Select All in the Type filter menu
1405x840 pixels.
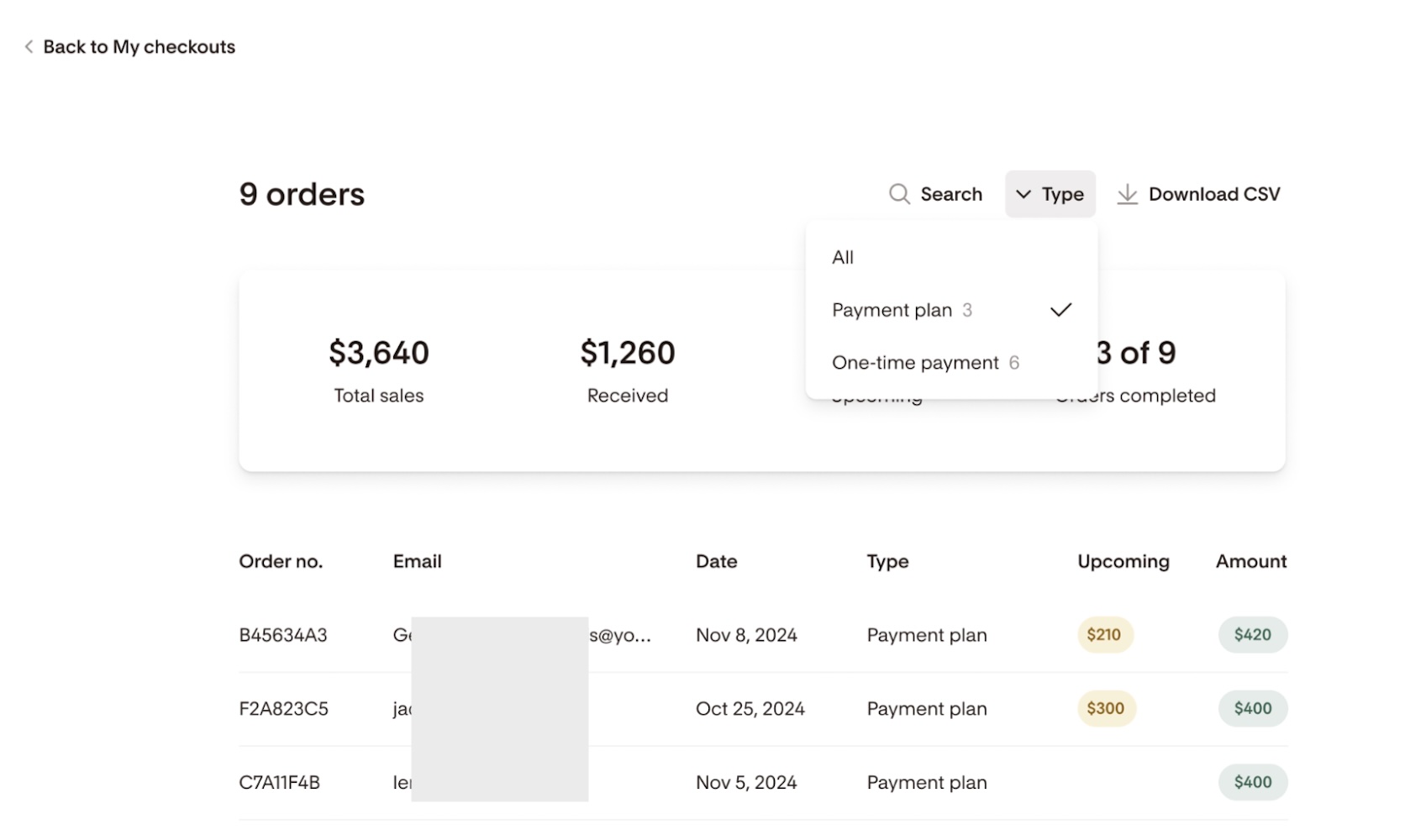coord(843,258)
